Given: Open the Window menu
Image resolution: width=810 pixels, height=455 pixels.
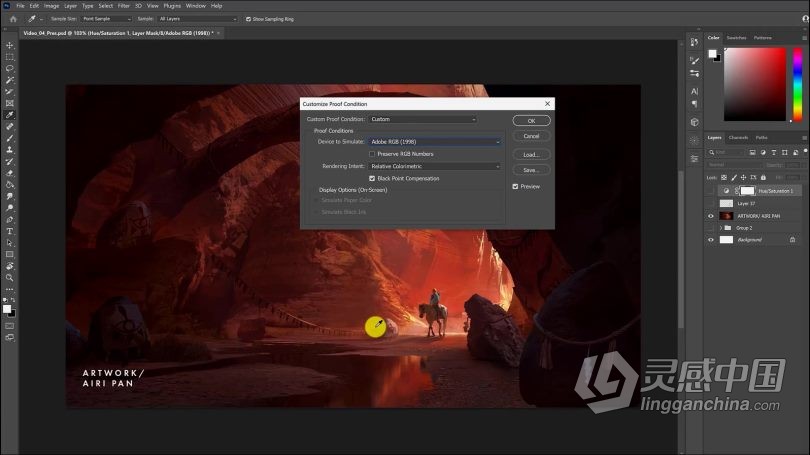Looking at the screenshot, I should pos(196,6).
